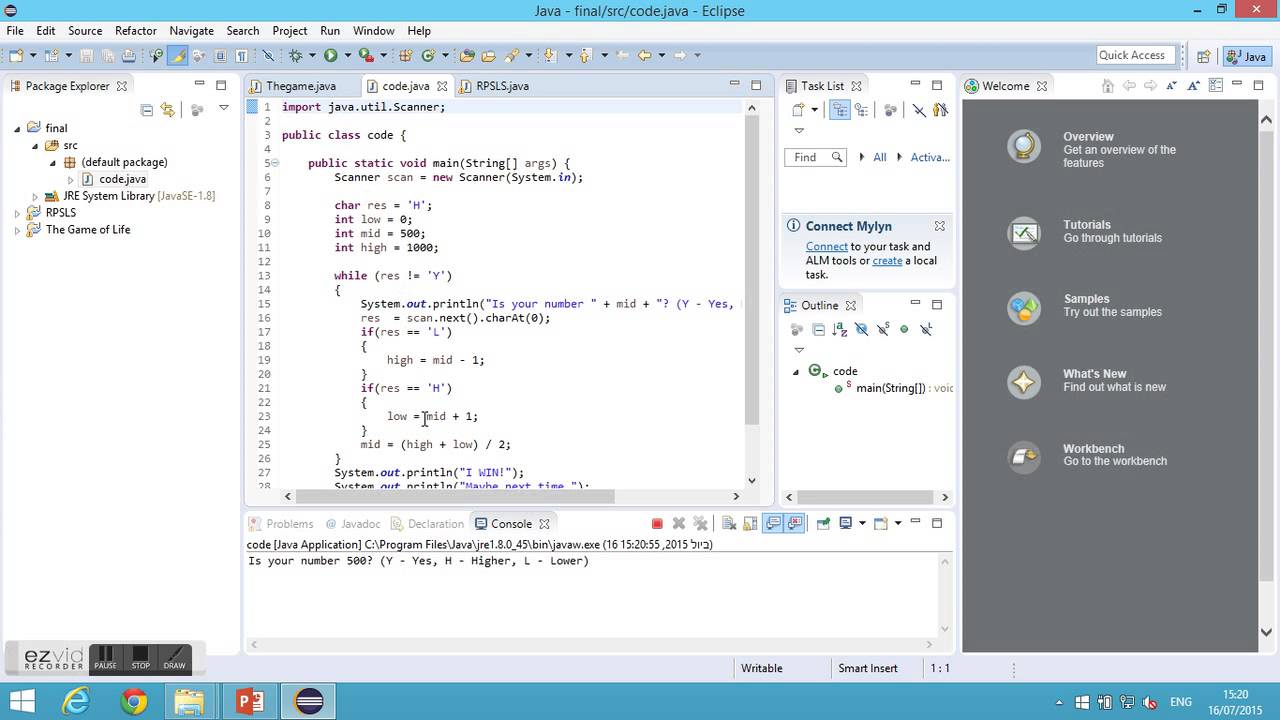This screenshot has height=720, width=1280.
Task: Click the New Java Package toolbar icon
Action: click(x=406, y=55)
